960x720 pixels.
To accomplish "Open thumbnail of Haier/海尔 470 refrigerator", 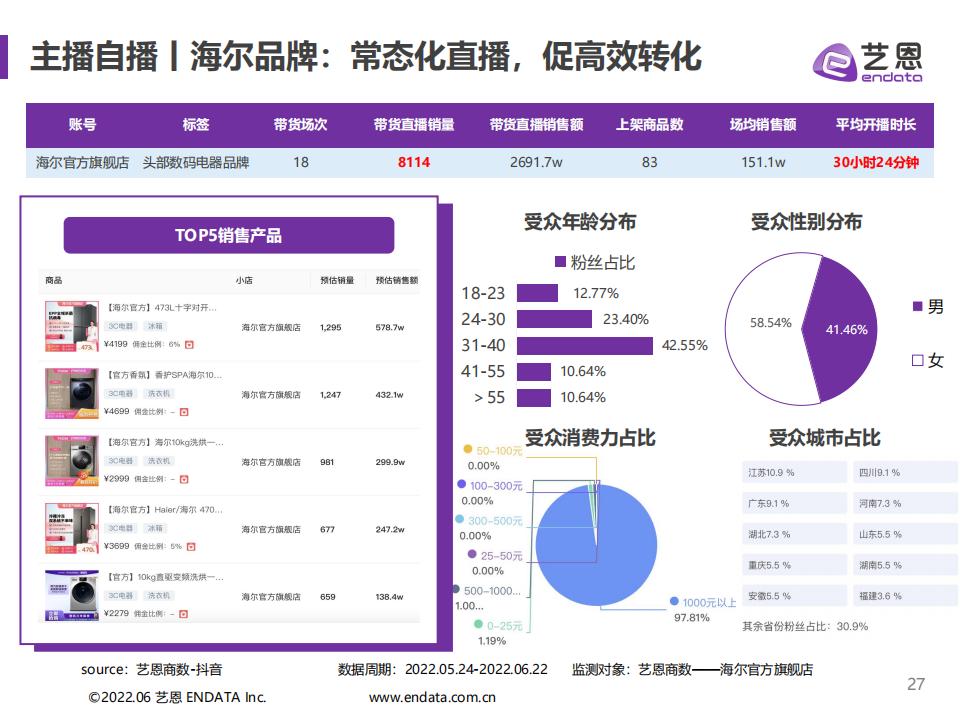I will click(72, 528).
